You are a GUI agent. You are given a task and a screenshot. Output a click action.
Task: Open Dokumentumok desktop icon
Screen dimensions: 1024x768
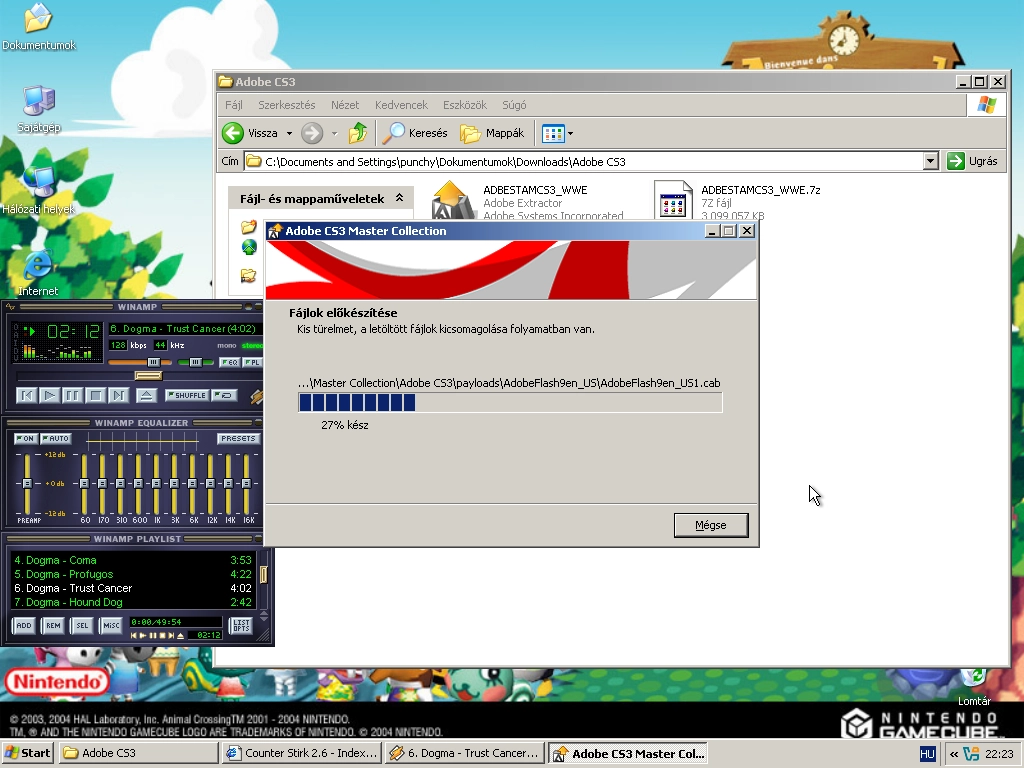pos(39,27)
